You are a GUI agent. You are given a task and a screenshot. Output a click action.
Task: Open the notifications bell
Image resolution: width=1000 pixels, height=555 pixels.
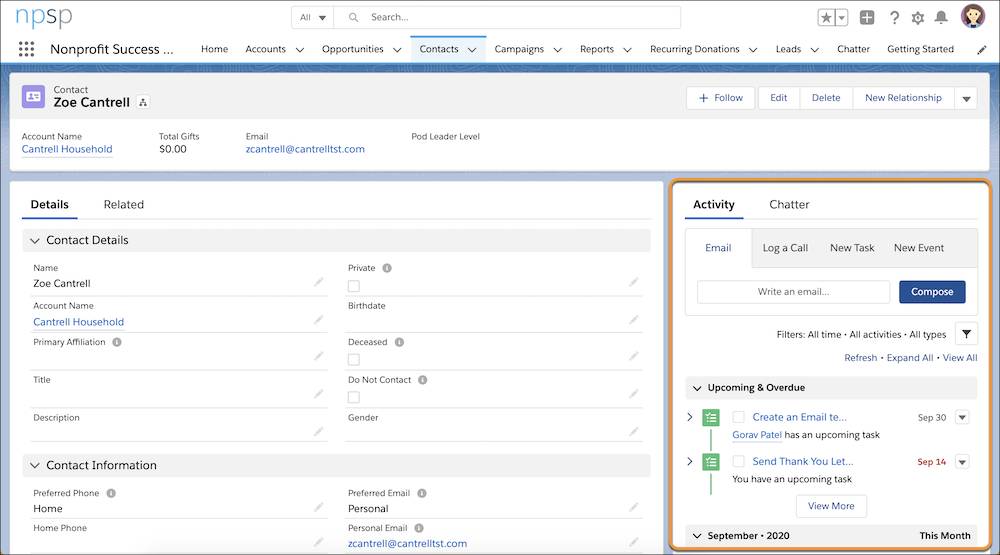941,18
